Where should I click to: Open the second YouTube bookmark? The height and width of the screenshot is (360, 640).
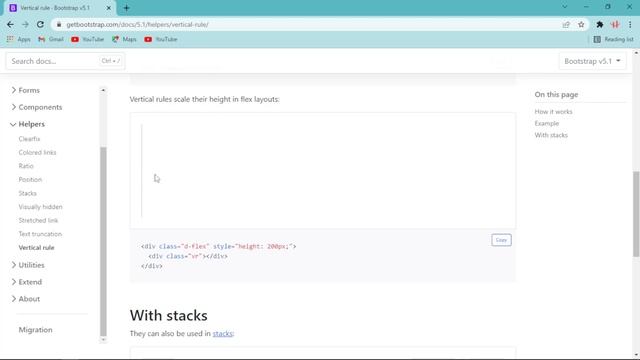point(160,39)
